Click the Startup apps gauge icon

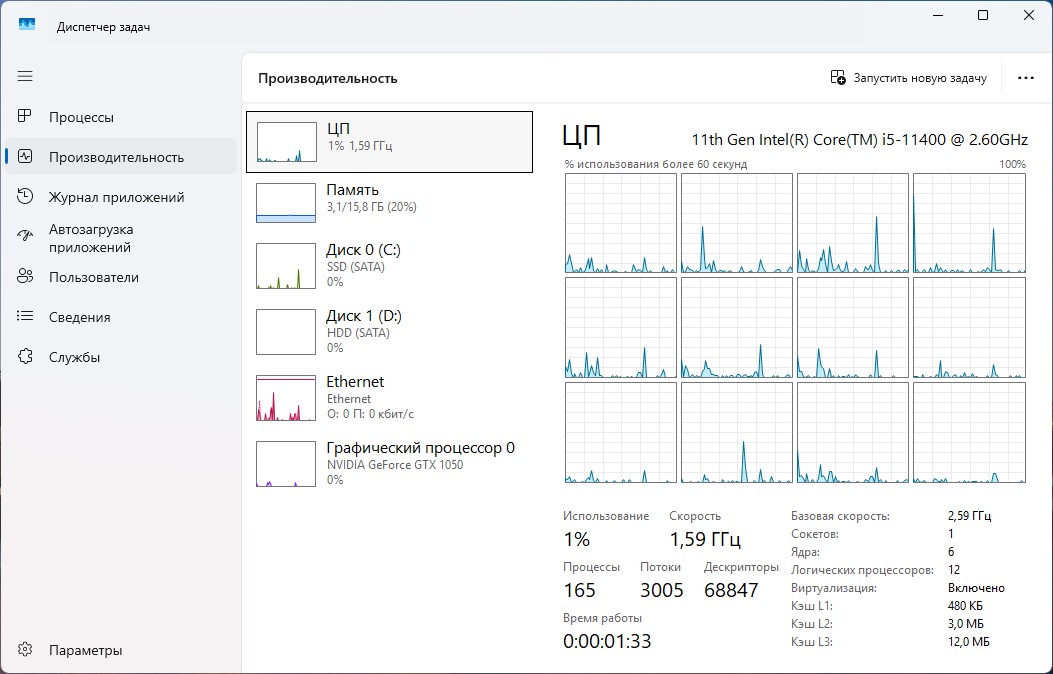click(x=25, y=236)
